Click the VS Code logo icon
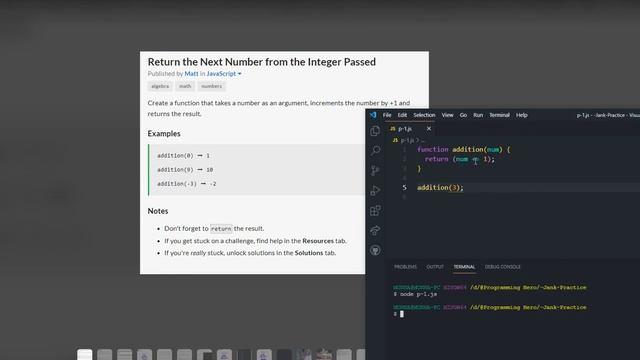 click(373, 115)
